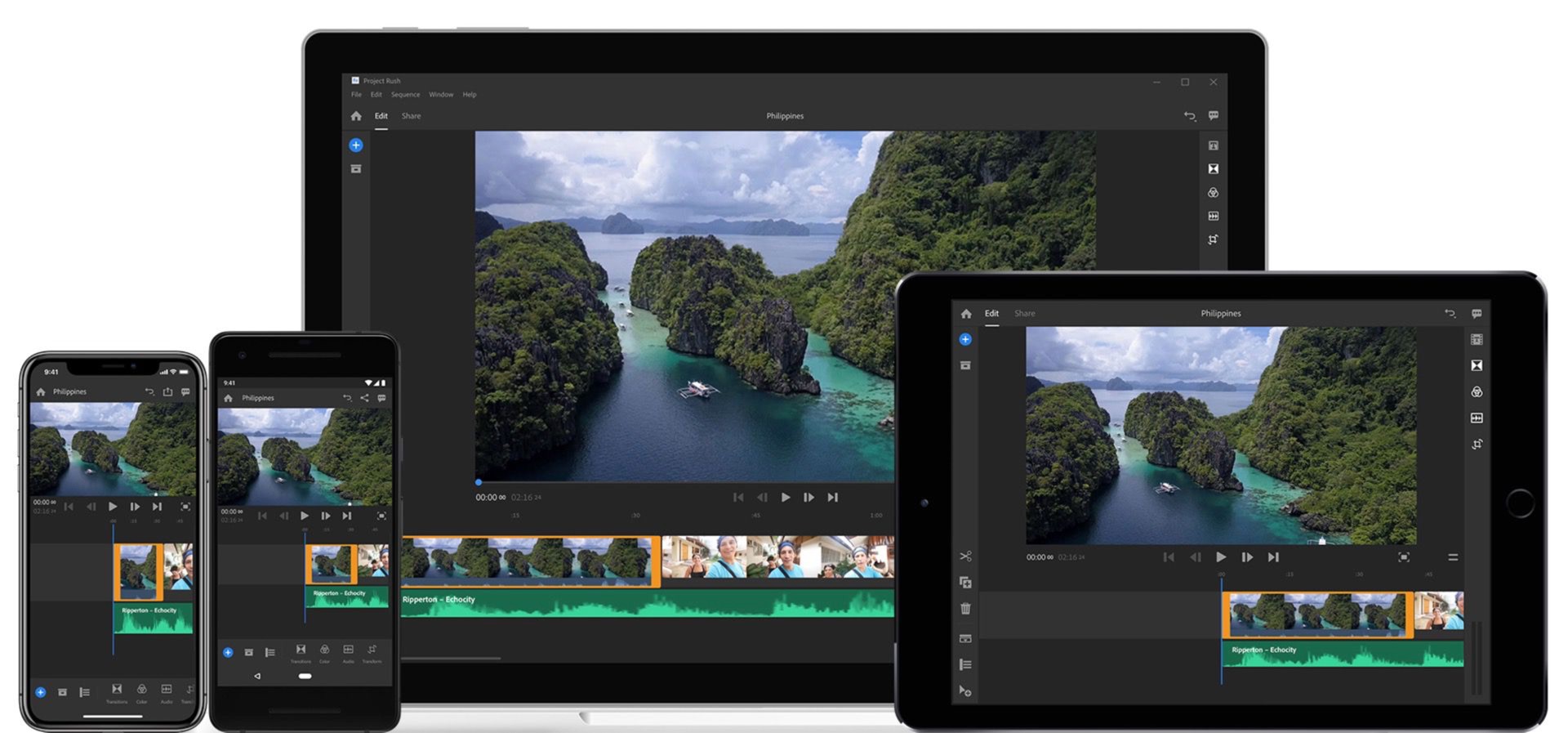
Task: Open the Transform crop icon on tablet
Action: (x=1477, y=445)
